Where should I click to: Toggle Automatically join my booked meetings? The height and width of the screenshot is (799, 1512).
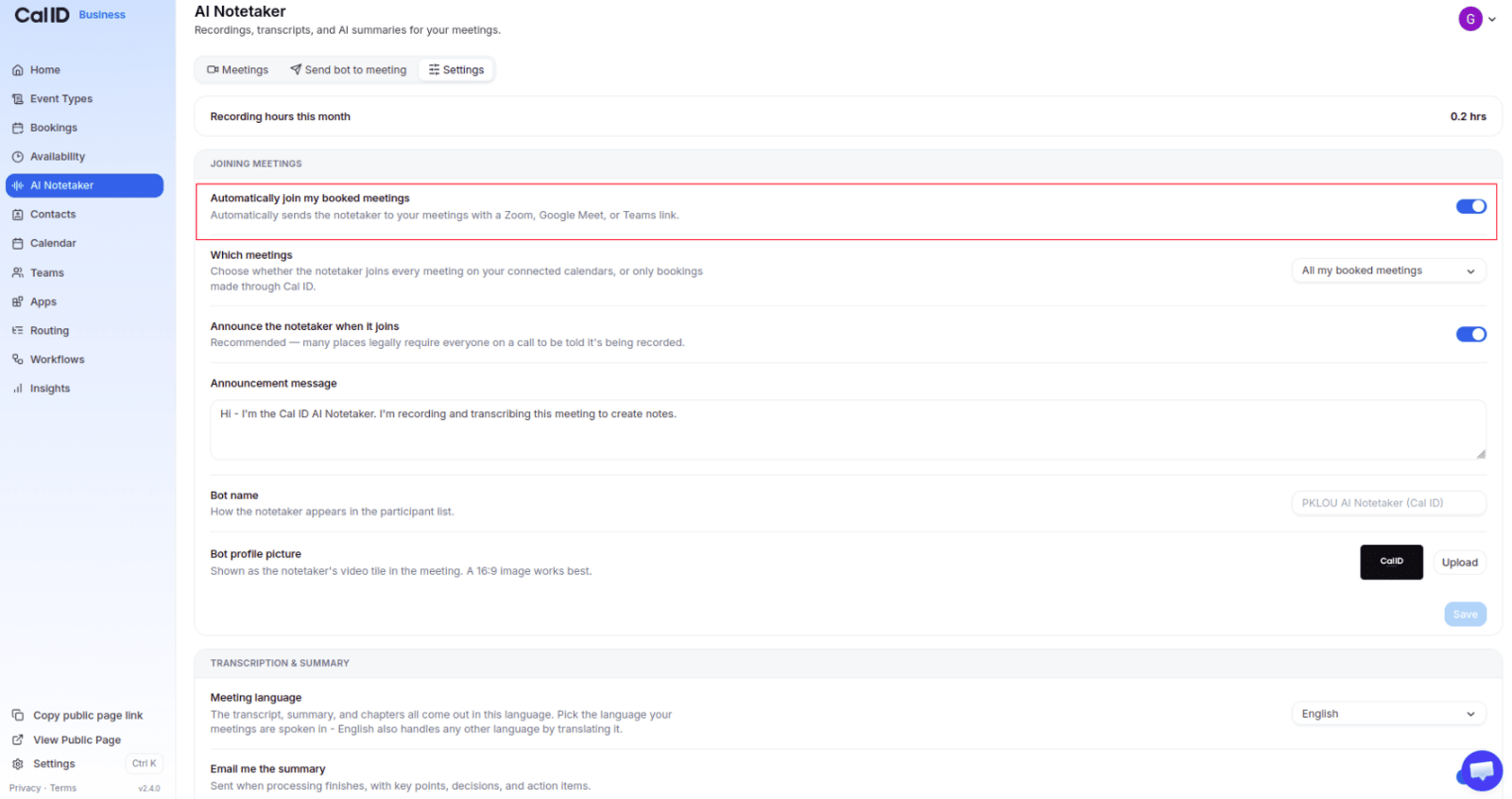click(1470, 206)
